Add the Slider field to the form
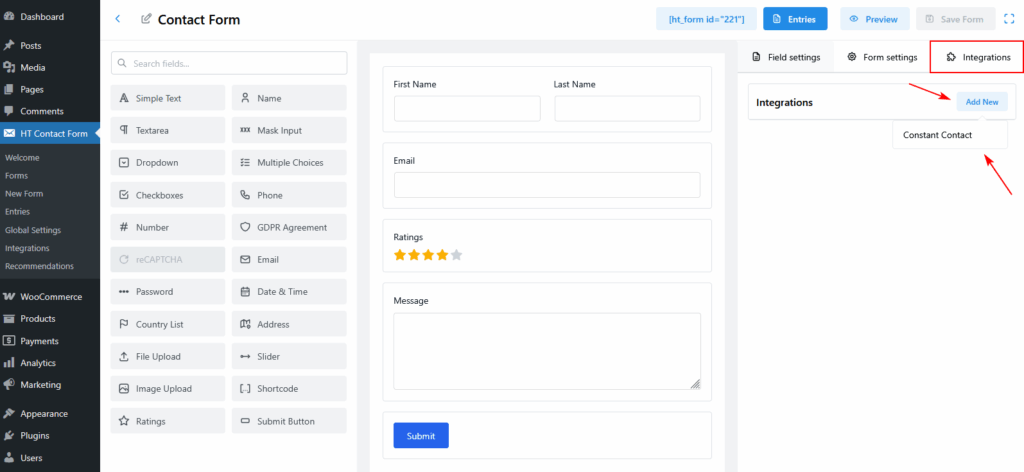1024x472 pixels. click(x=288, y=356)
